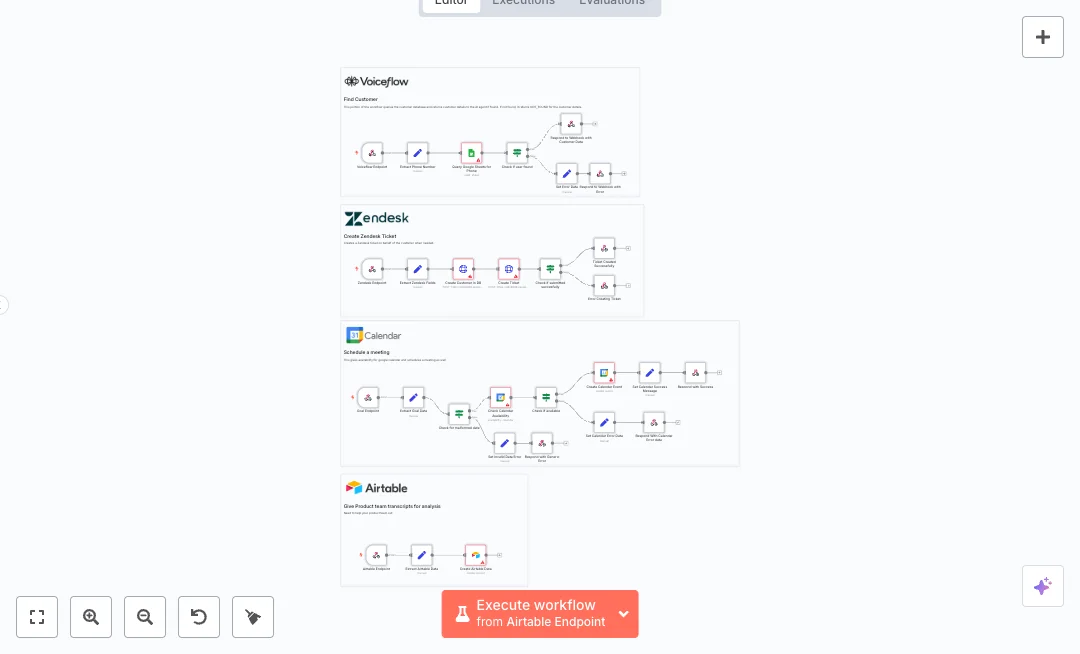Click the tidy up workflow button
Viewport: 1080px width, 654px height.
(x=253, y=617)
